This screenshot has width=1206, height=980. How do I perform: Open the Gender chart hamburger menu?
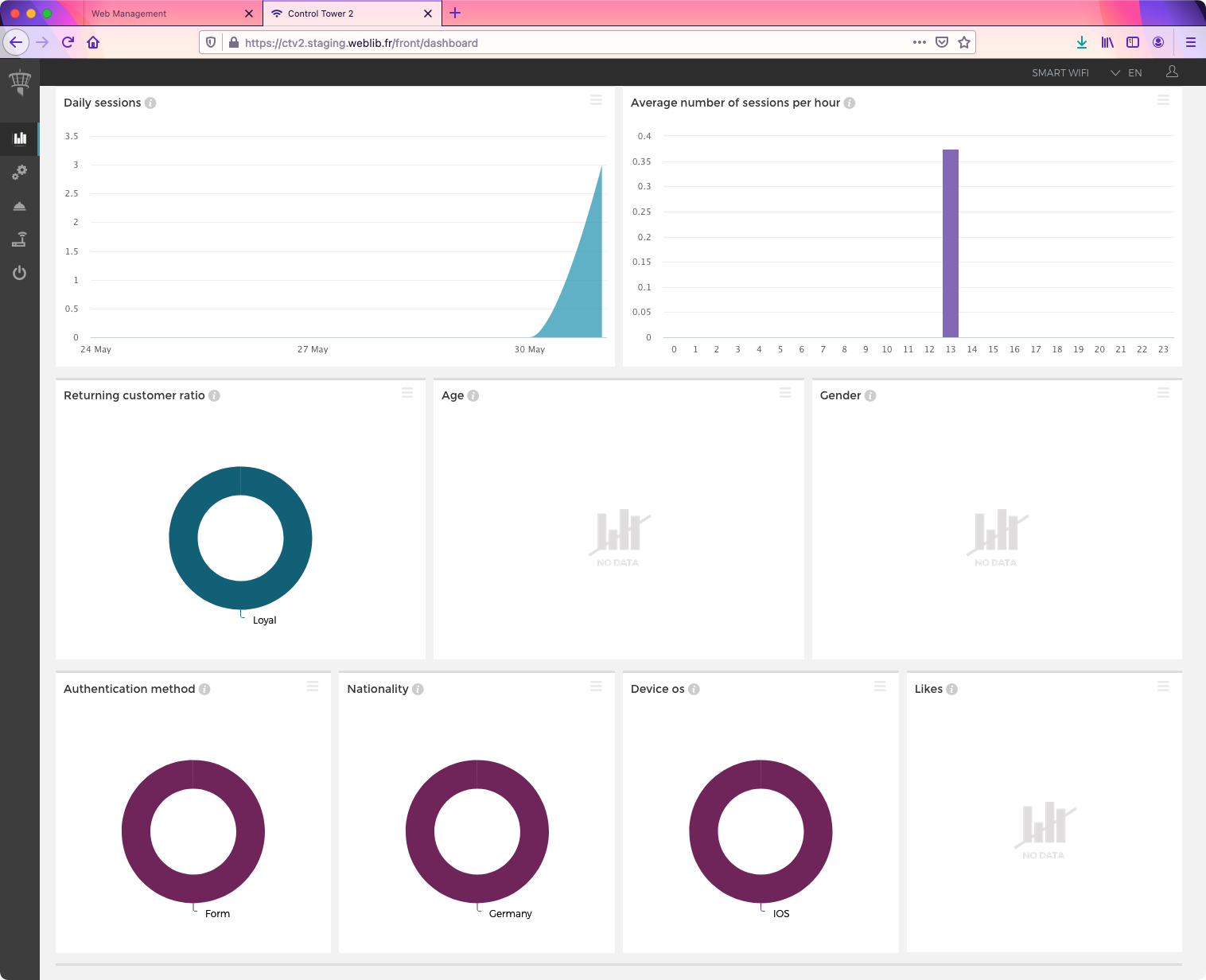1163,393
